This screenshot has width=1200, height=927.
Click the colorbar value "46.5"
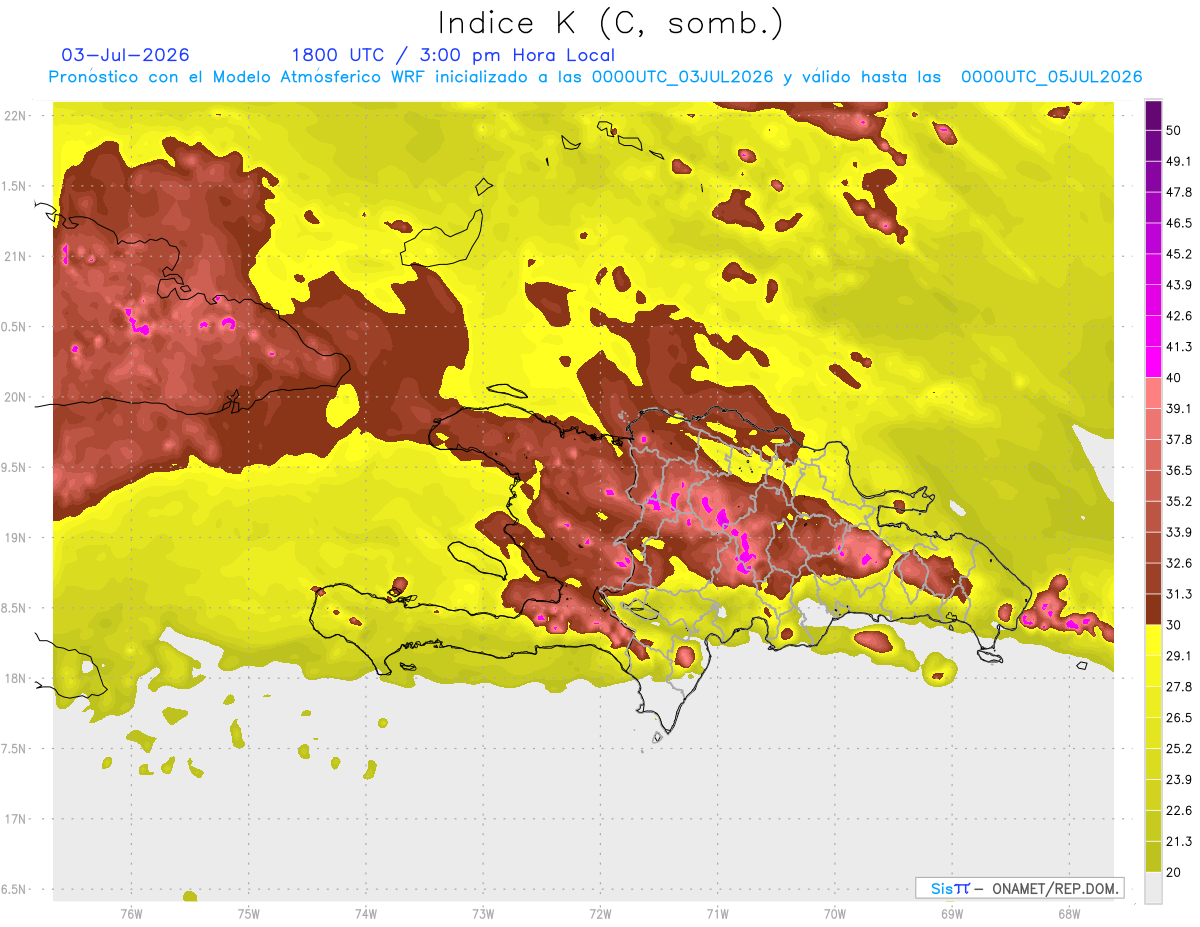click(1179, 224)
